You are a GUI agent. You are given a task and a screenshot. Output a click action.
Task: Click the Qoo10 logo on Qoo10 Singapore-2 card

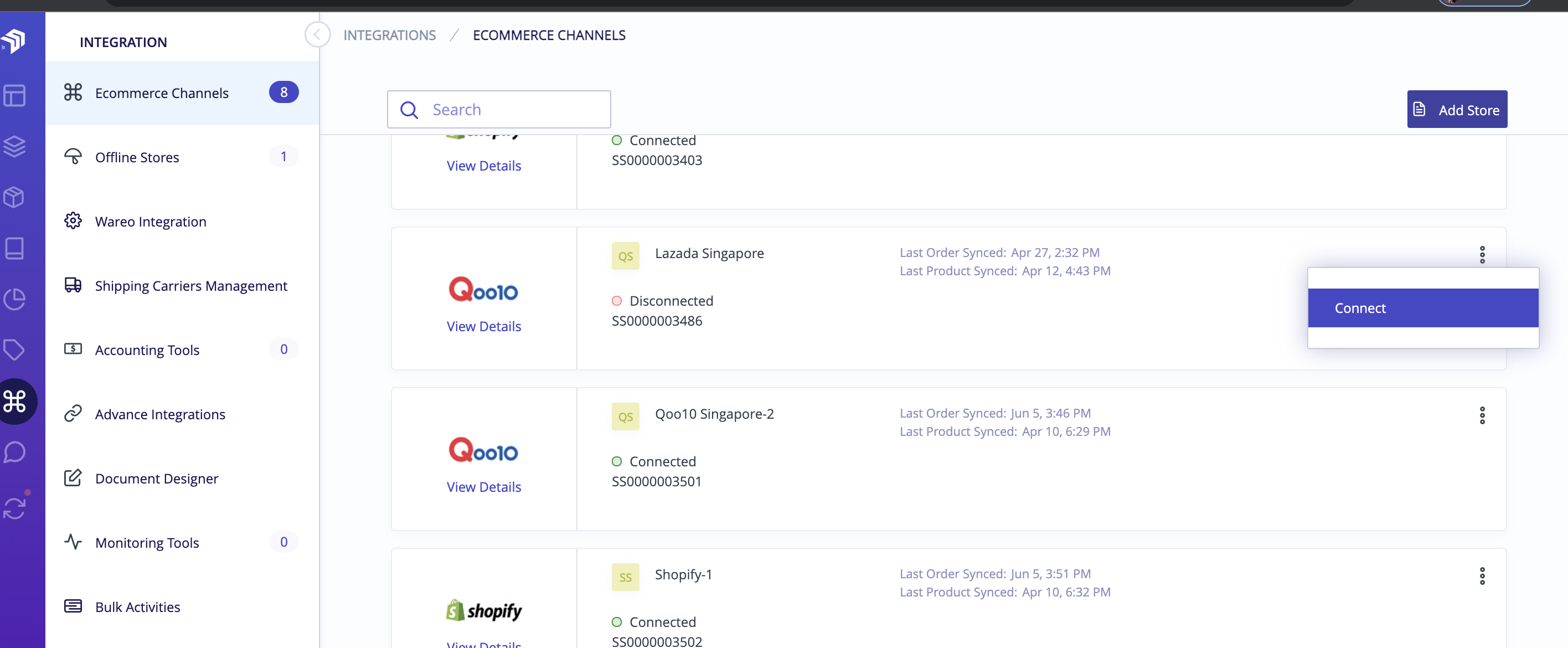[x=483, y=450]
